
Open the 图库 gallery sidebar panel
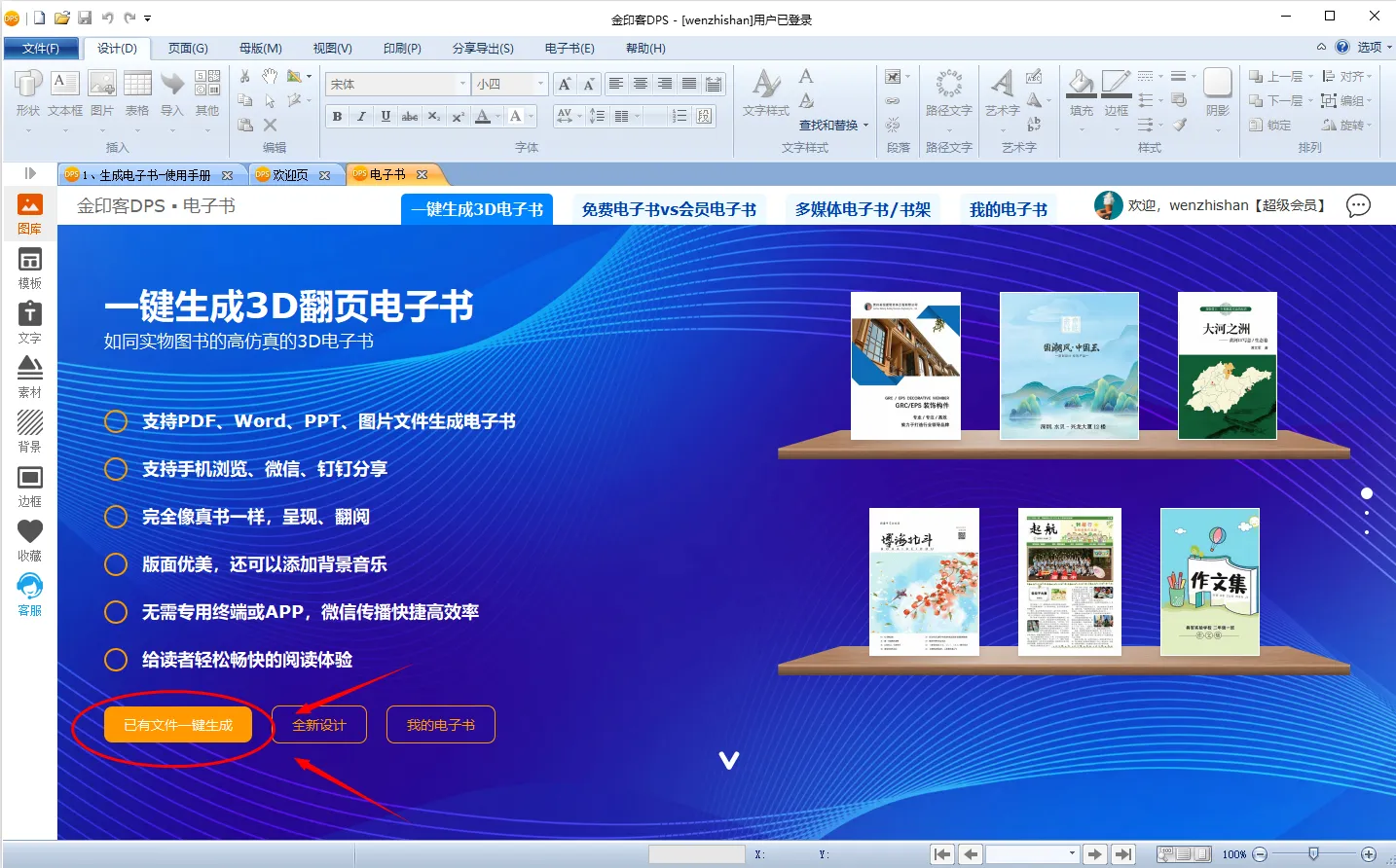pos(29,213)
